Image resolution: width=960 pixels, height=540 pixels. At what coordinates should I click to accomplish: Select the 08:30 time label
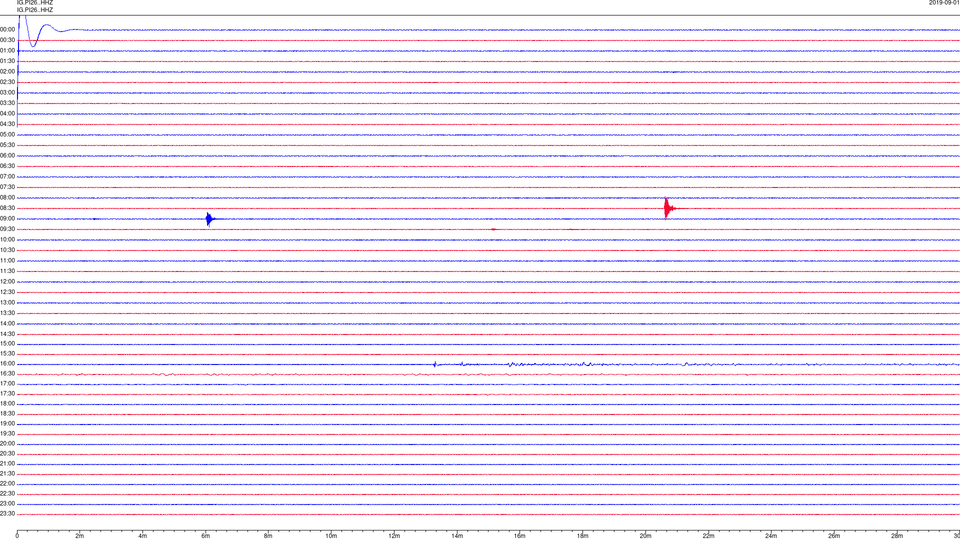[7, 208]
